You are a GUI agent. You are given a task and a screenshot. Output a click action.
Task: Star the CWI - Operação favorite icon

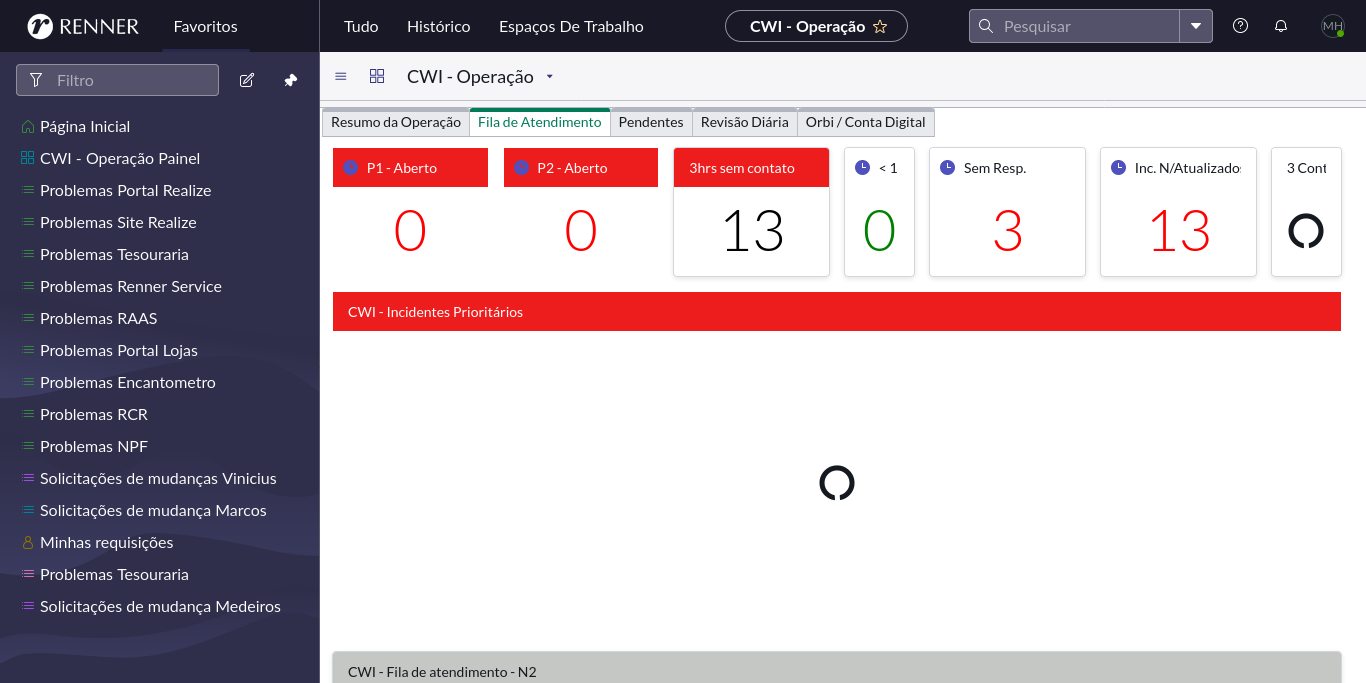(x=880, y=27)
